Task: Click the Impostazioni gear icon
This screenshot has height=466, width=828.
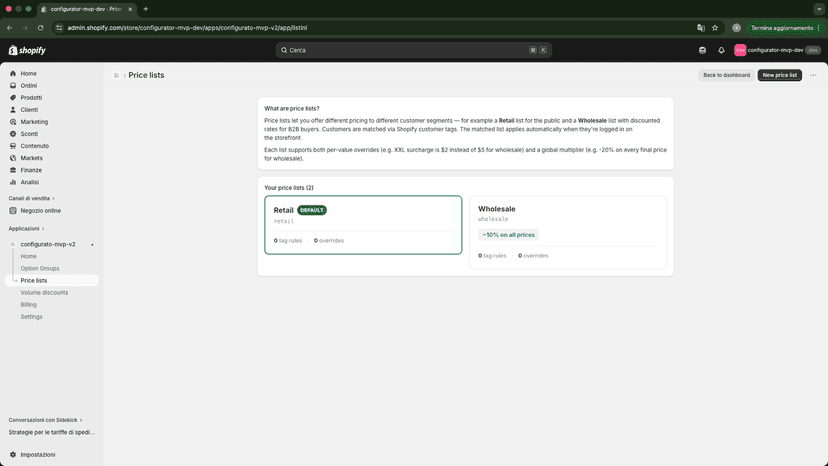Action: click(x=13, y=455)
